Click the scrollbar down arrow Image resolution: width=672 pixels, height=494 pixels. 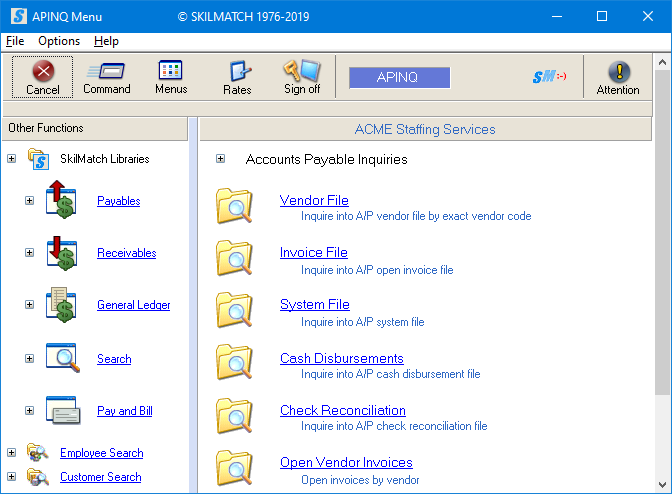[x=662, y=485]
